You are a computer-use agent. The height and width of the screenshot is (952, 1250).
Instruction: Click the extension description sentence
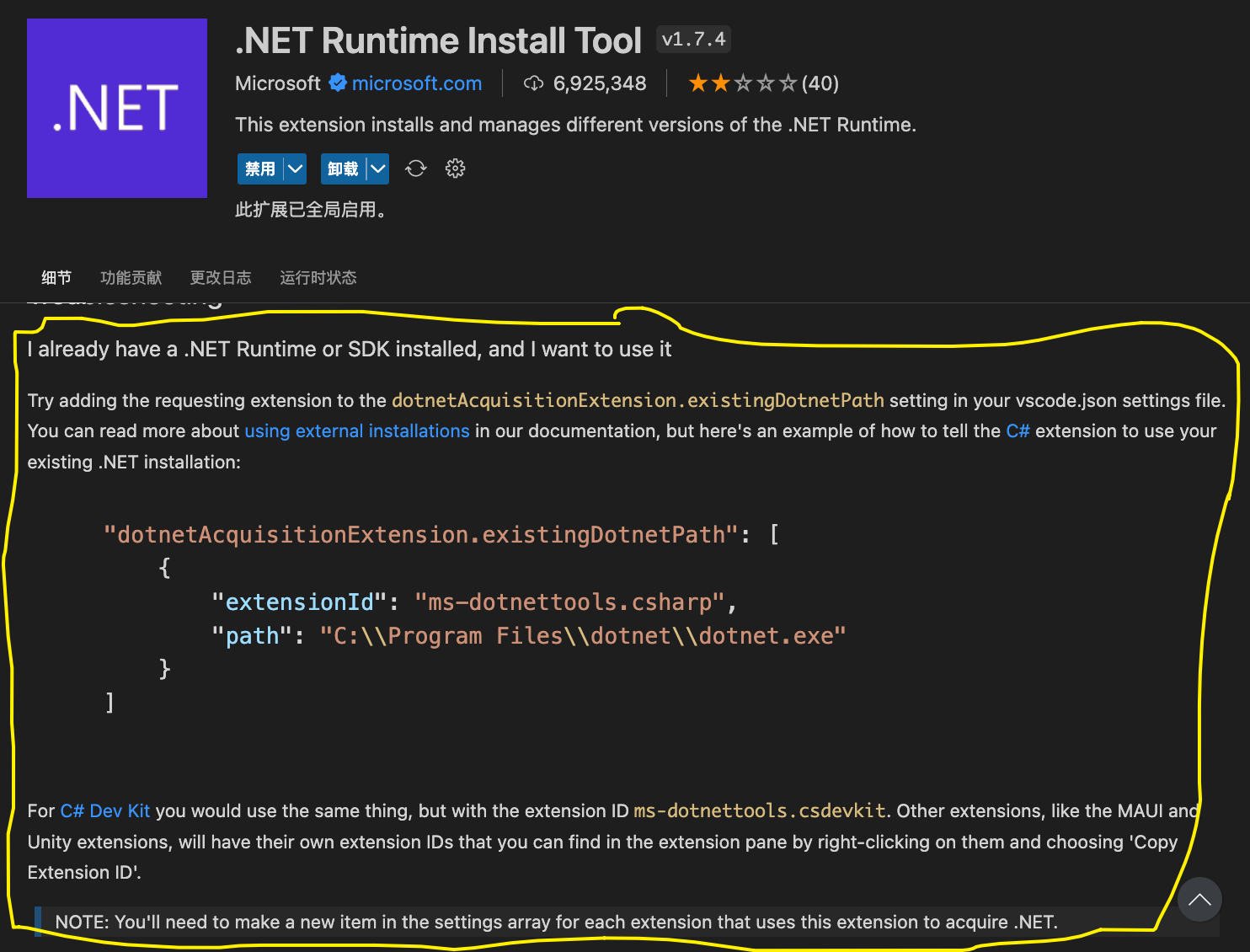575,125
